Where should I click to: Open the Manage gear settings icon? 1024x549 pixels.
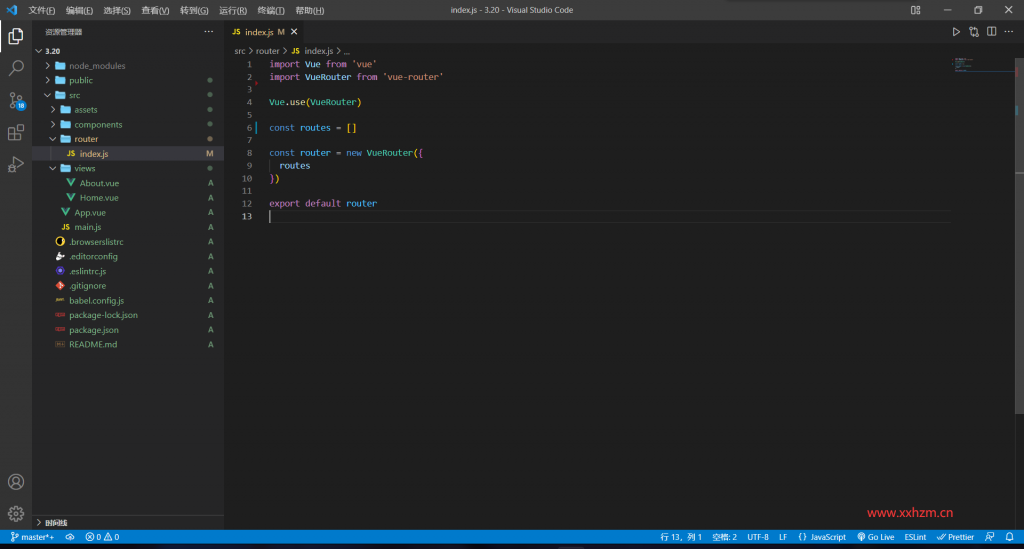pos(16,513)
